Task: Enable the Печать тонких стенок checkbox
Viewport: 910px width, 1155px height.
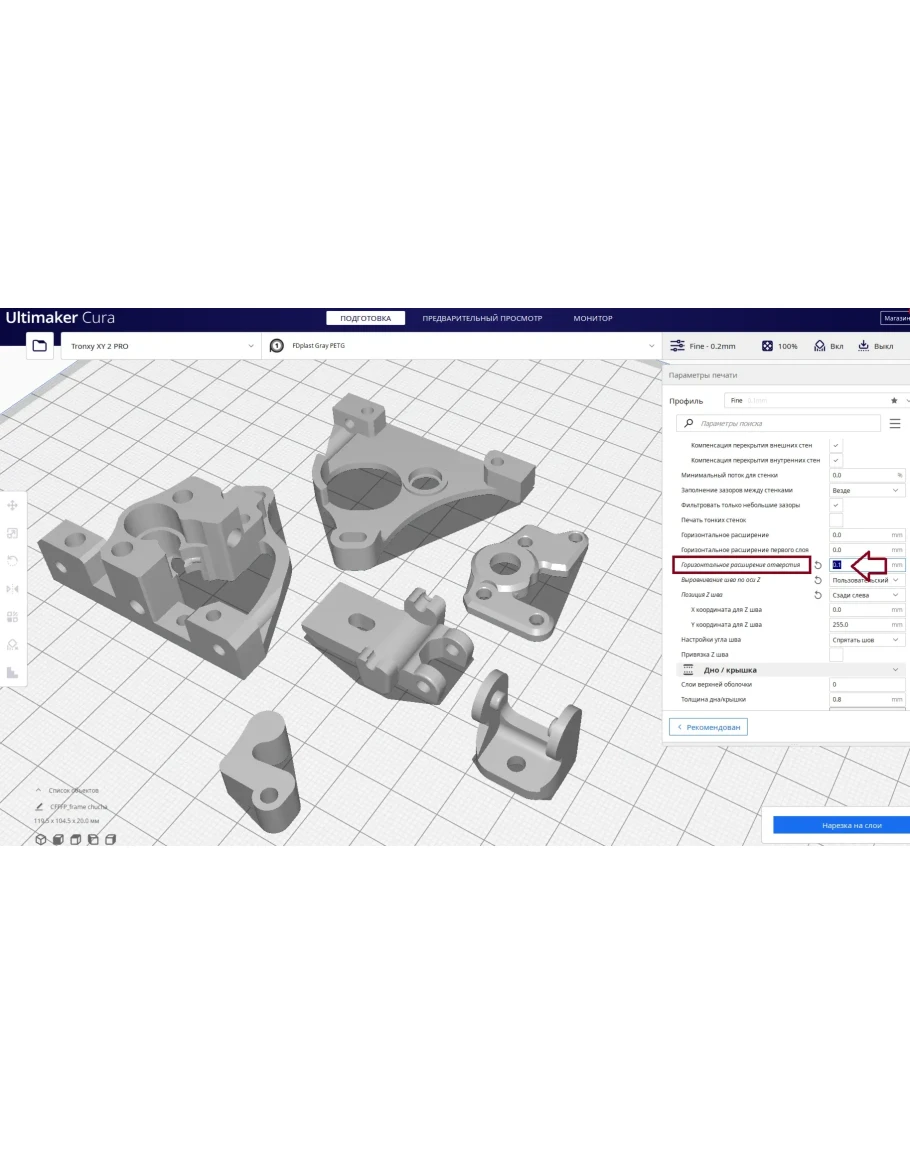Action: [836, 520]
